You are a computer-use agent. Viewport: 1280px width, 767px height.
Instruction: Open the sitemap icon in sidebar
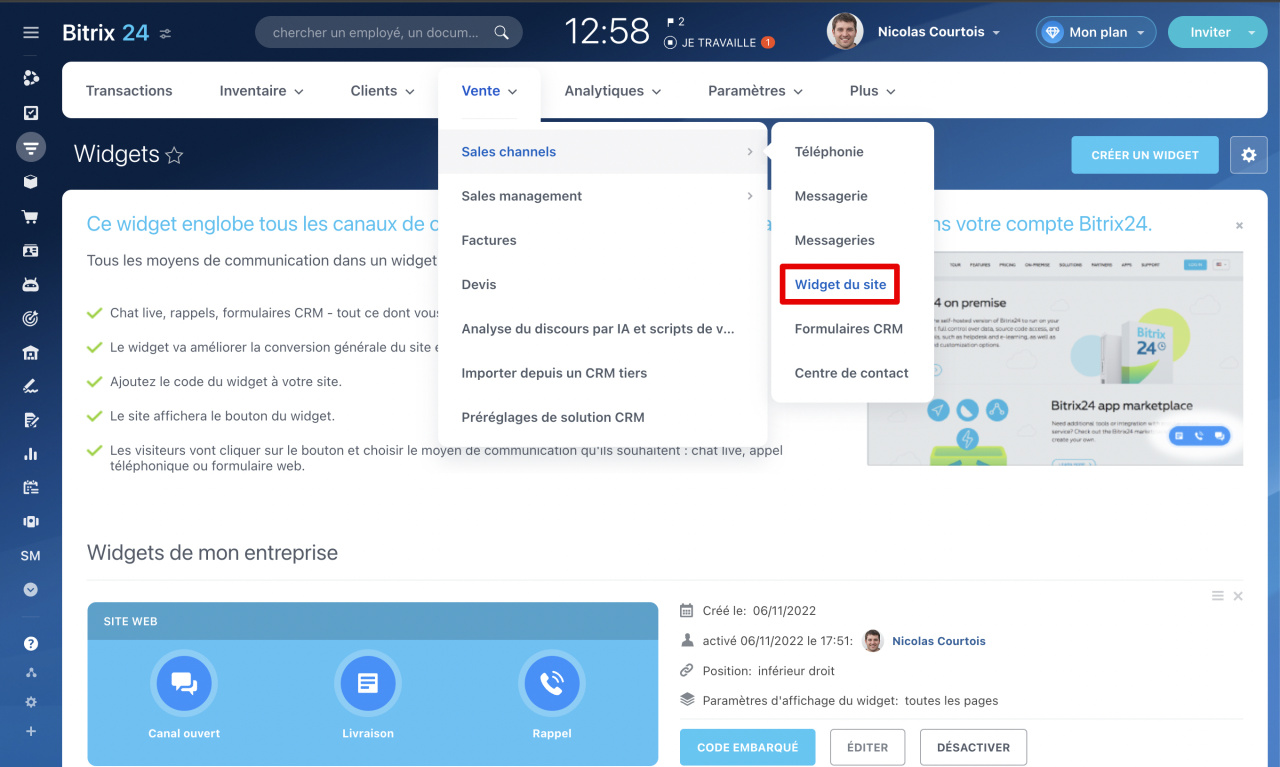point(31,673)
